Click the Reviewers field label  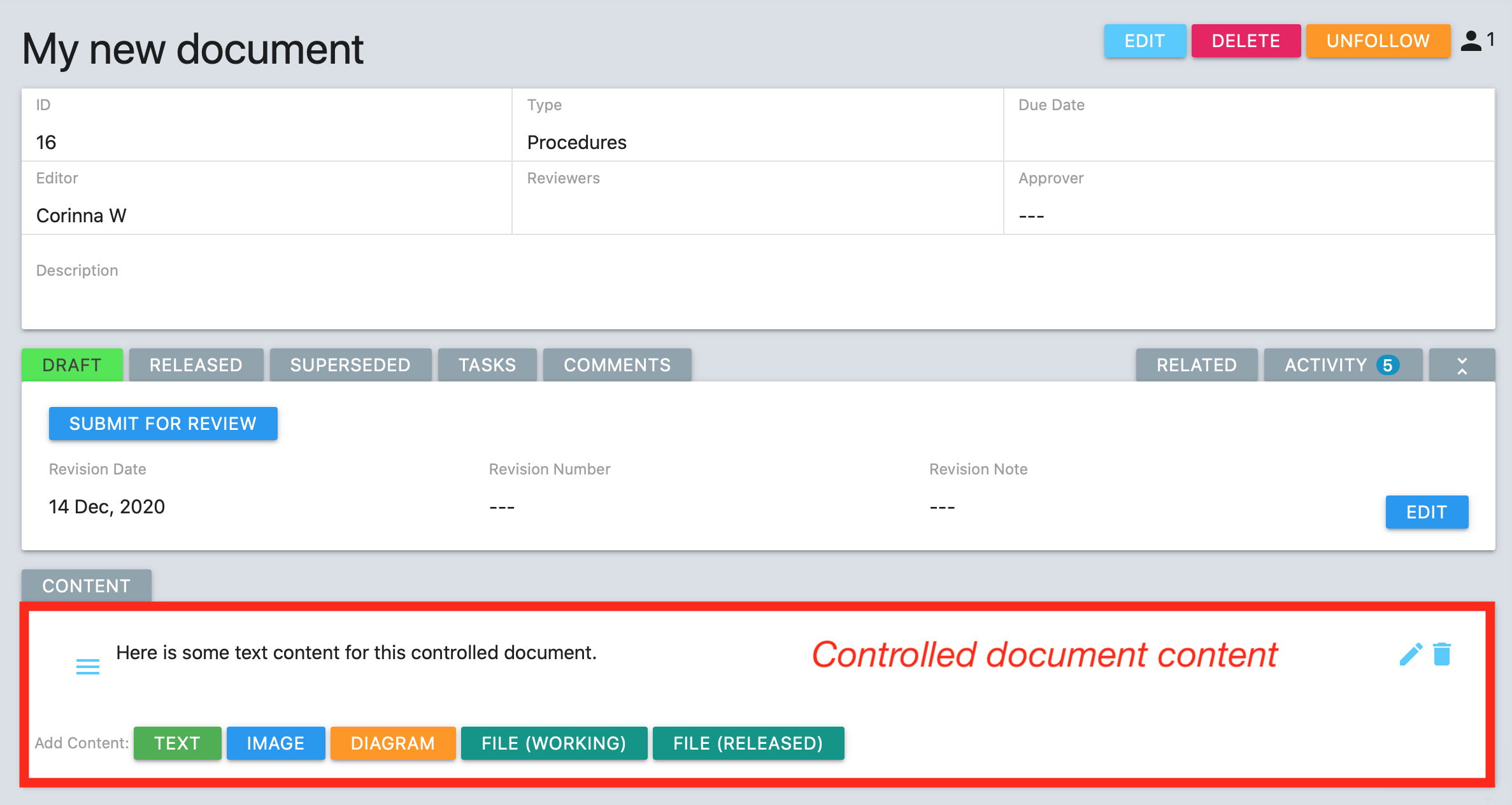pyautogui.click(x=564, y=178)
